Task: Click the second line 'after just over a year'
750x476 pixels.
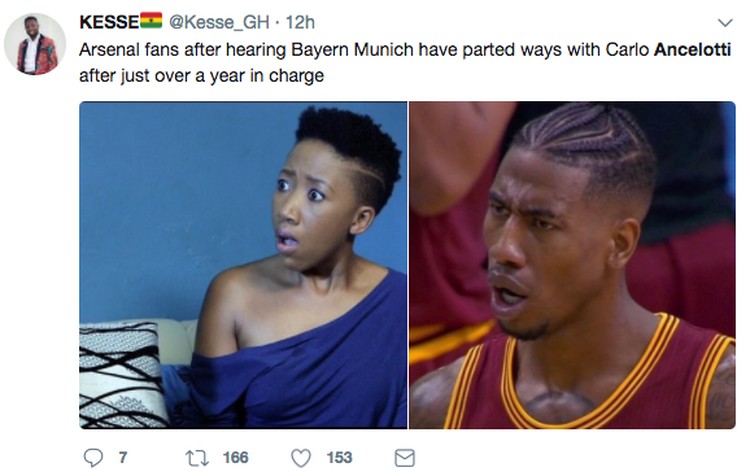Action: pos(201,76)
